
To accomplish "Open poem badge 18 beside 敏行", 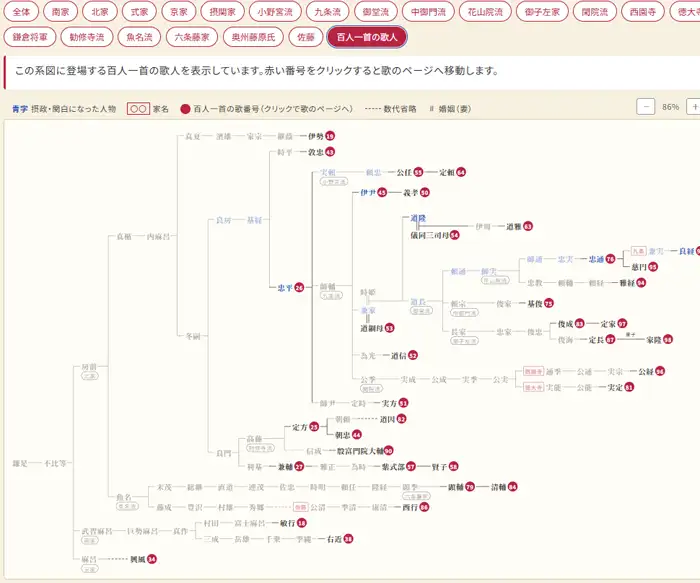I will click(x=302, y=523).
